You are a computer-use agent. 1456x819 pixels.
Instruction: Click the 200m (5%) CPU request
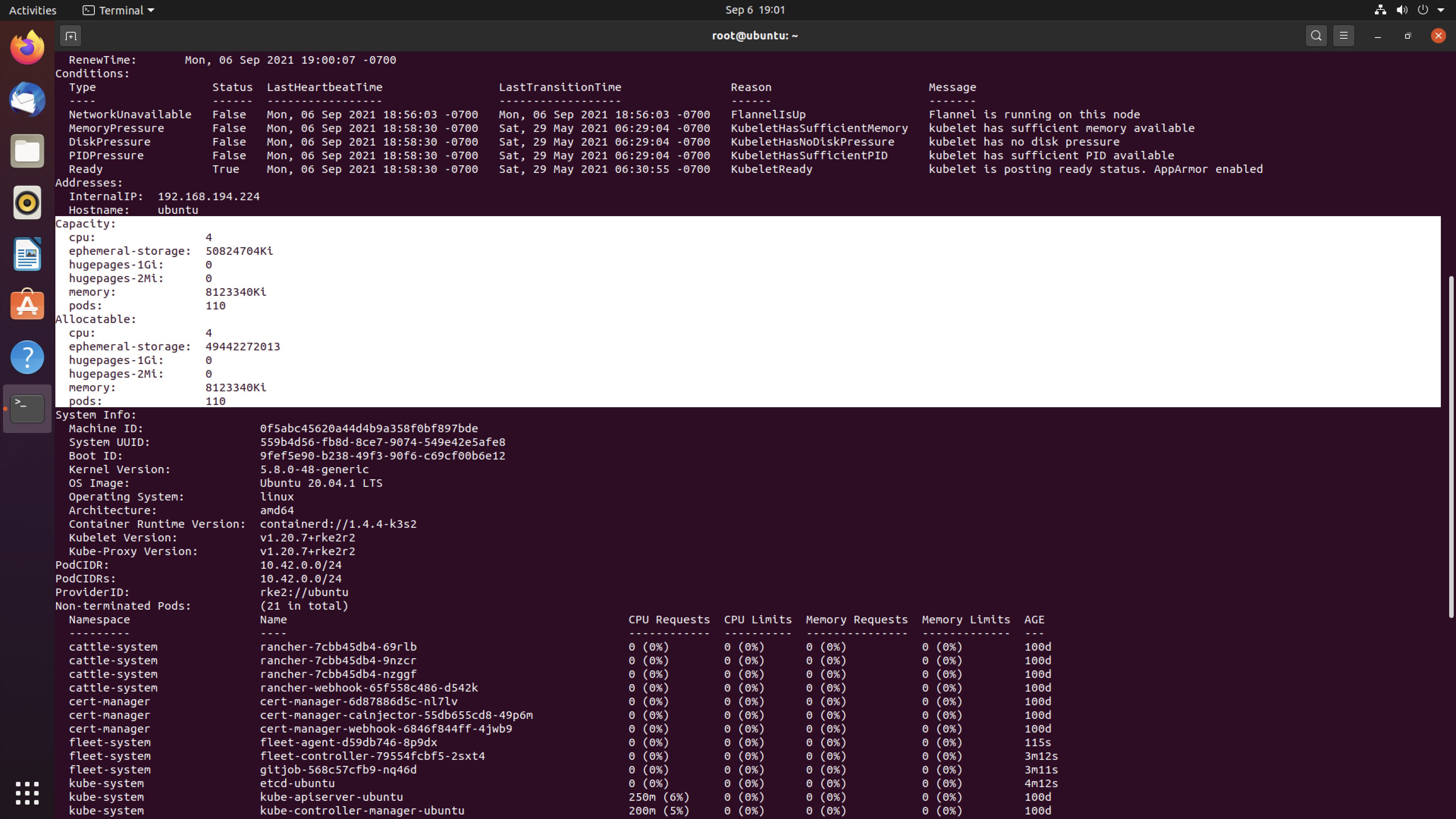coord(659,811)
